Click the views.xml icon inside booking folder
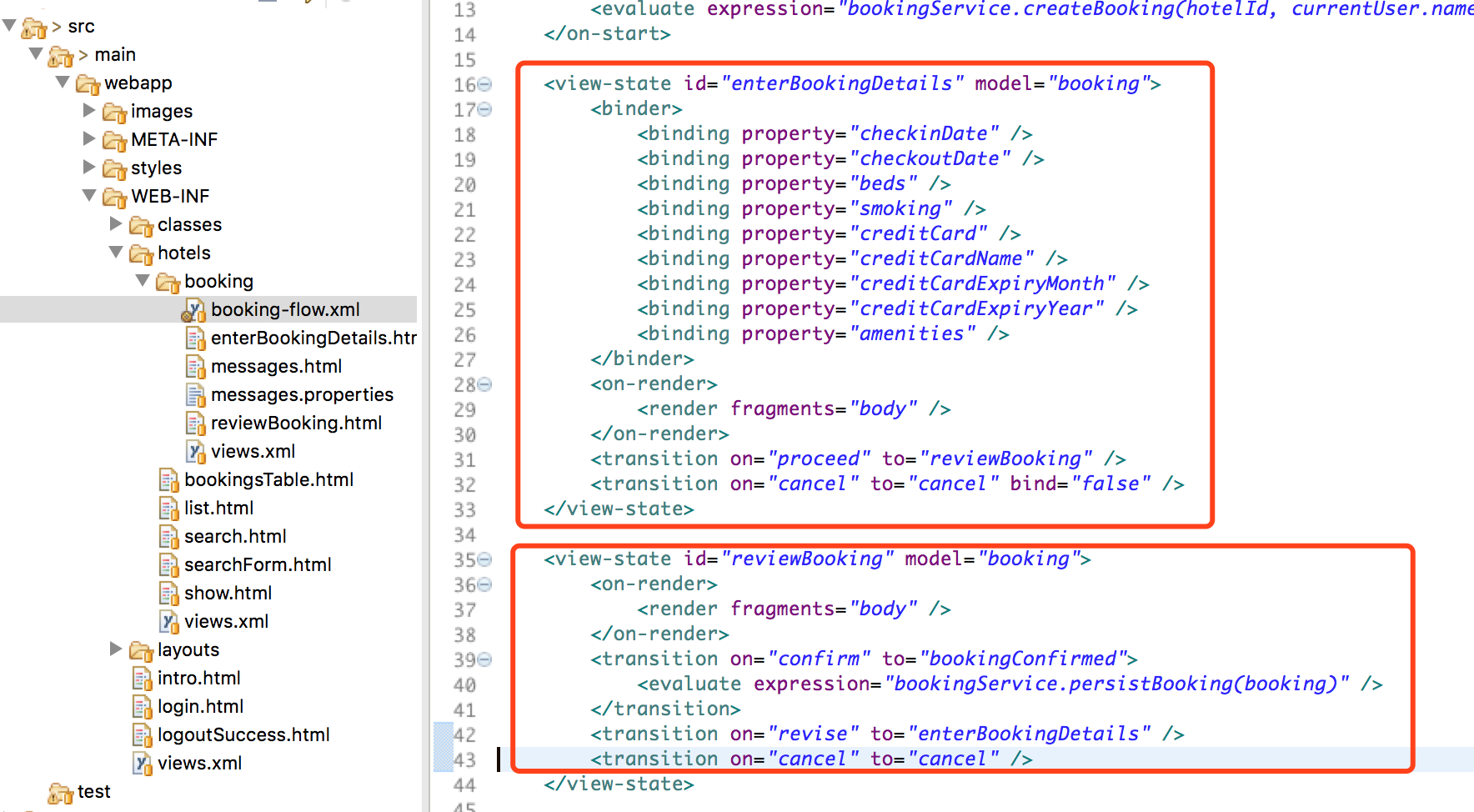Image resolution: width=1474 pixels, height=812 pixels. tap(197, 451)
